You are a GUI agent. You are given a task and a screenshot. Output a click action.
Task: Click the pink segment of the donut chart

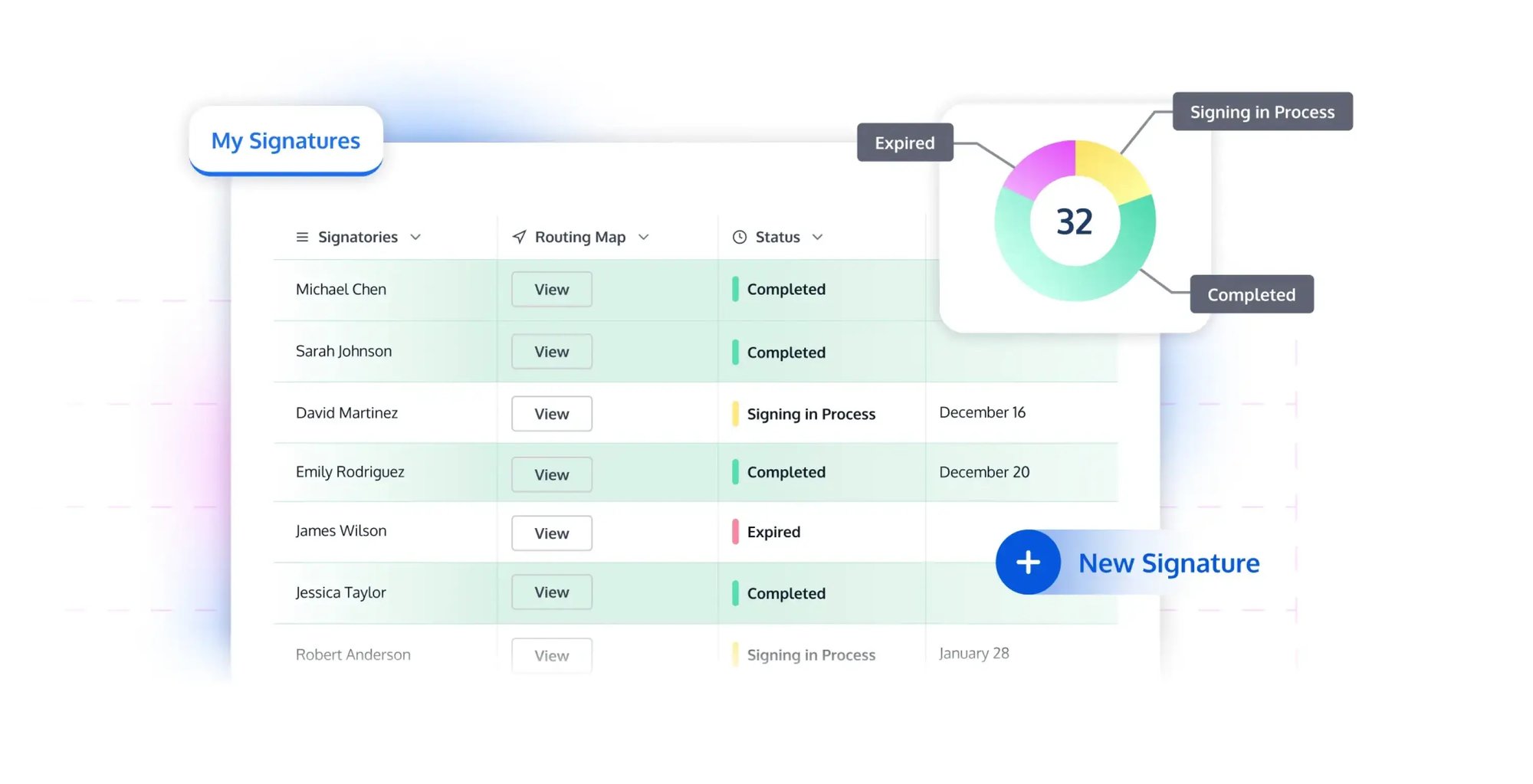click(1040, 169)
